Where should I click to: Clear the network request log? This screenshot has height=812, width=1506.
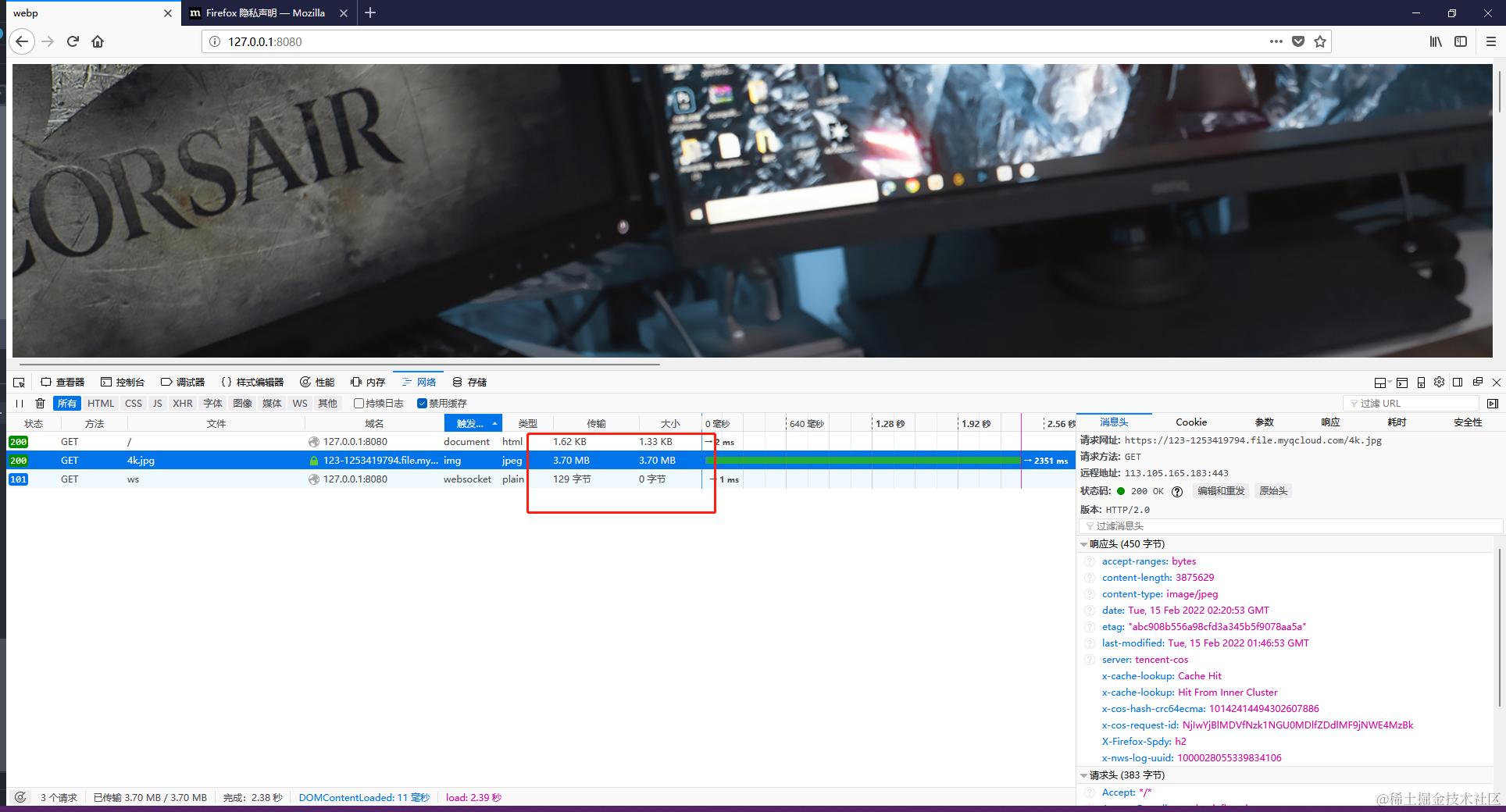[x=41, y=404]
